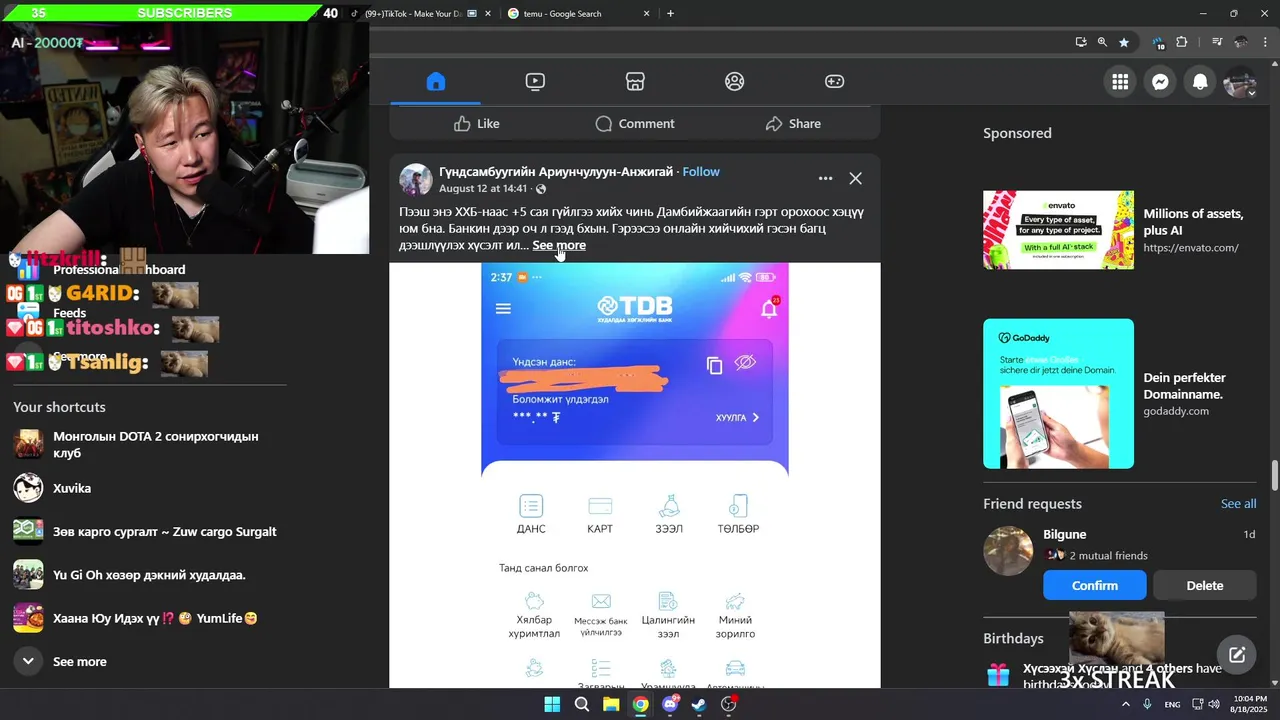
Task: Open the Envato sponsored ad
Action: pos(1058,230)
